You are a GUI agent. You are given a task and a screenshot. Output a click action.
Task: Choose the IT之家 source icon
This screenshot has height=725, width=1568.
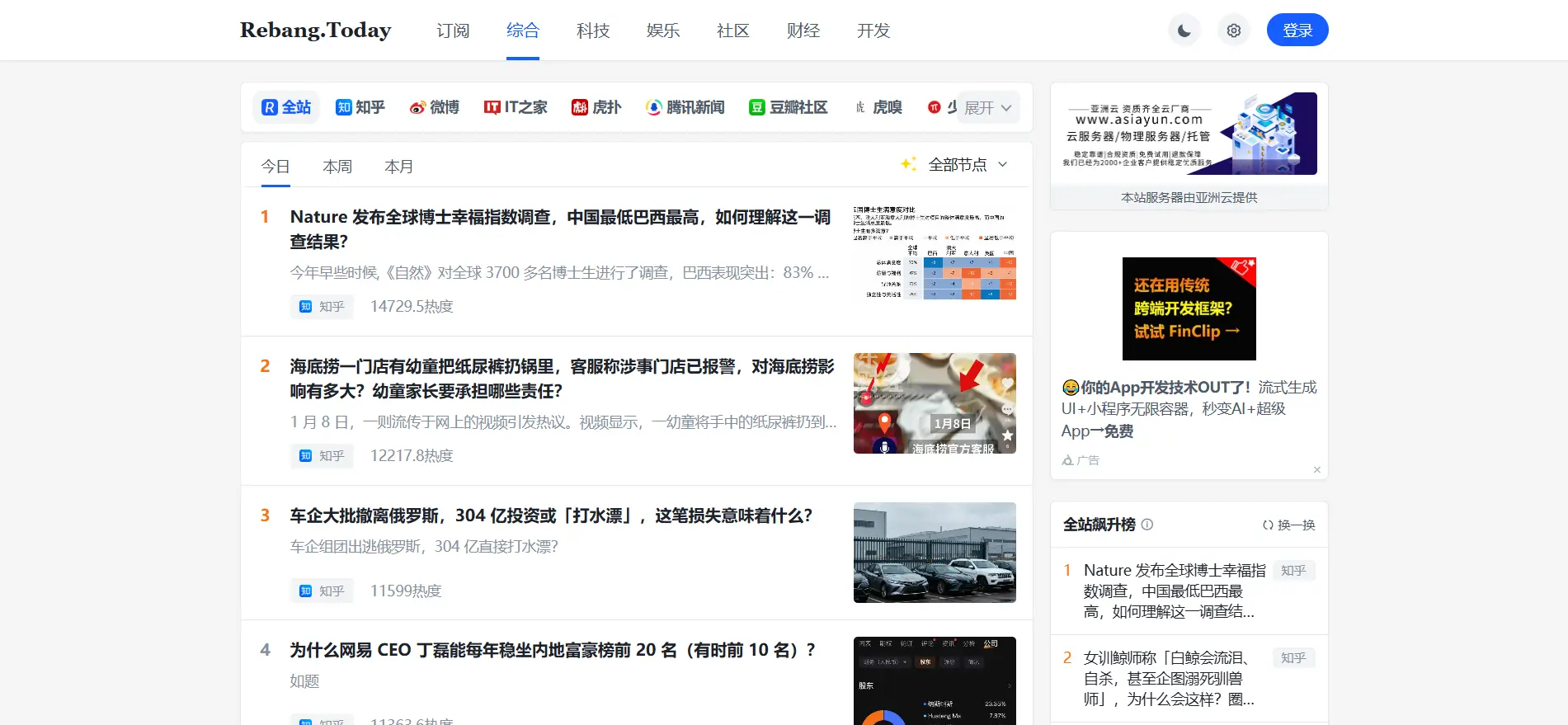(x=516, y=107)
